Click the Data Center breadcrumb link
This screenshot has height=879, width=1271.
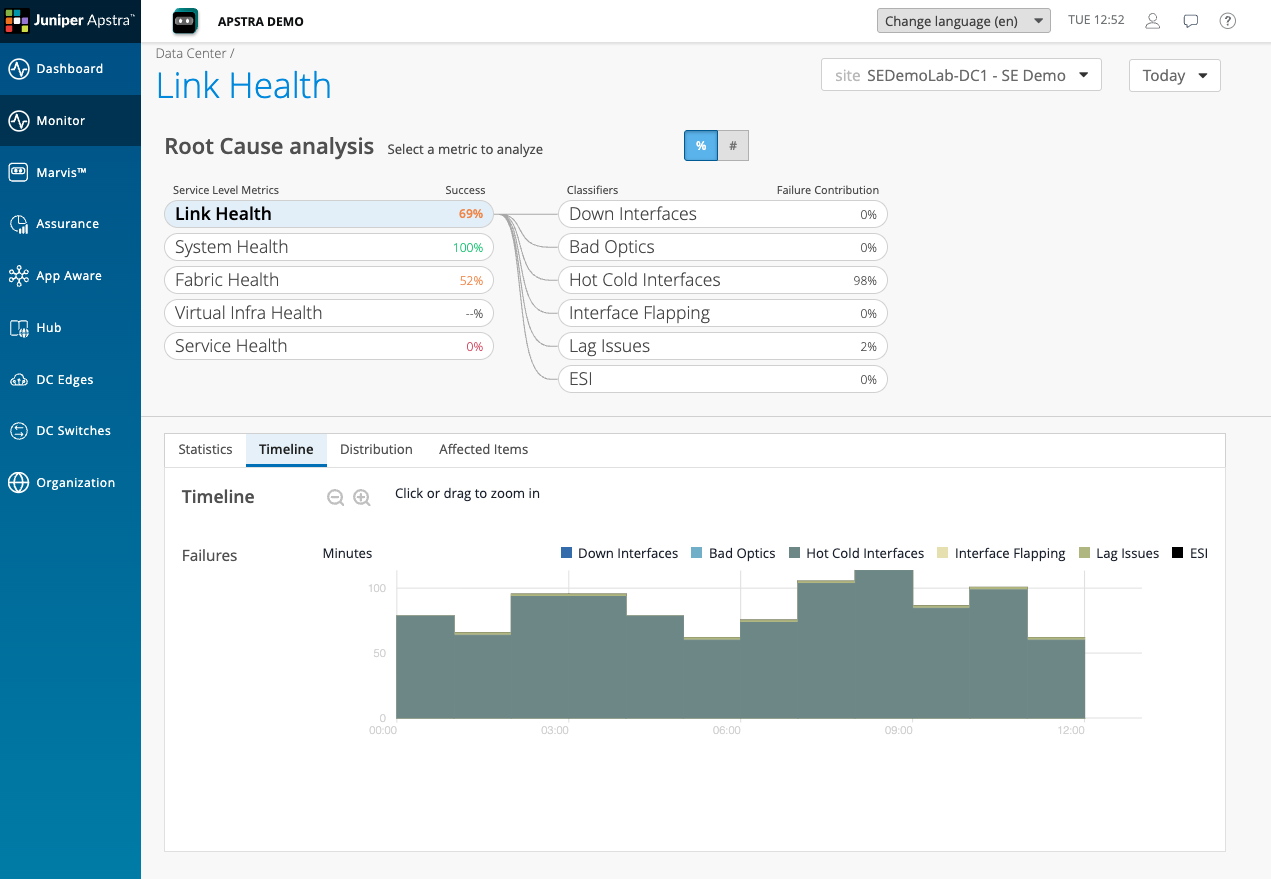point(191,53)
